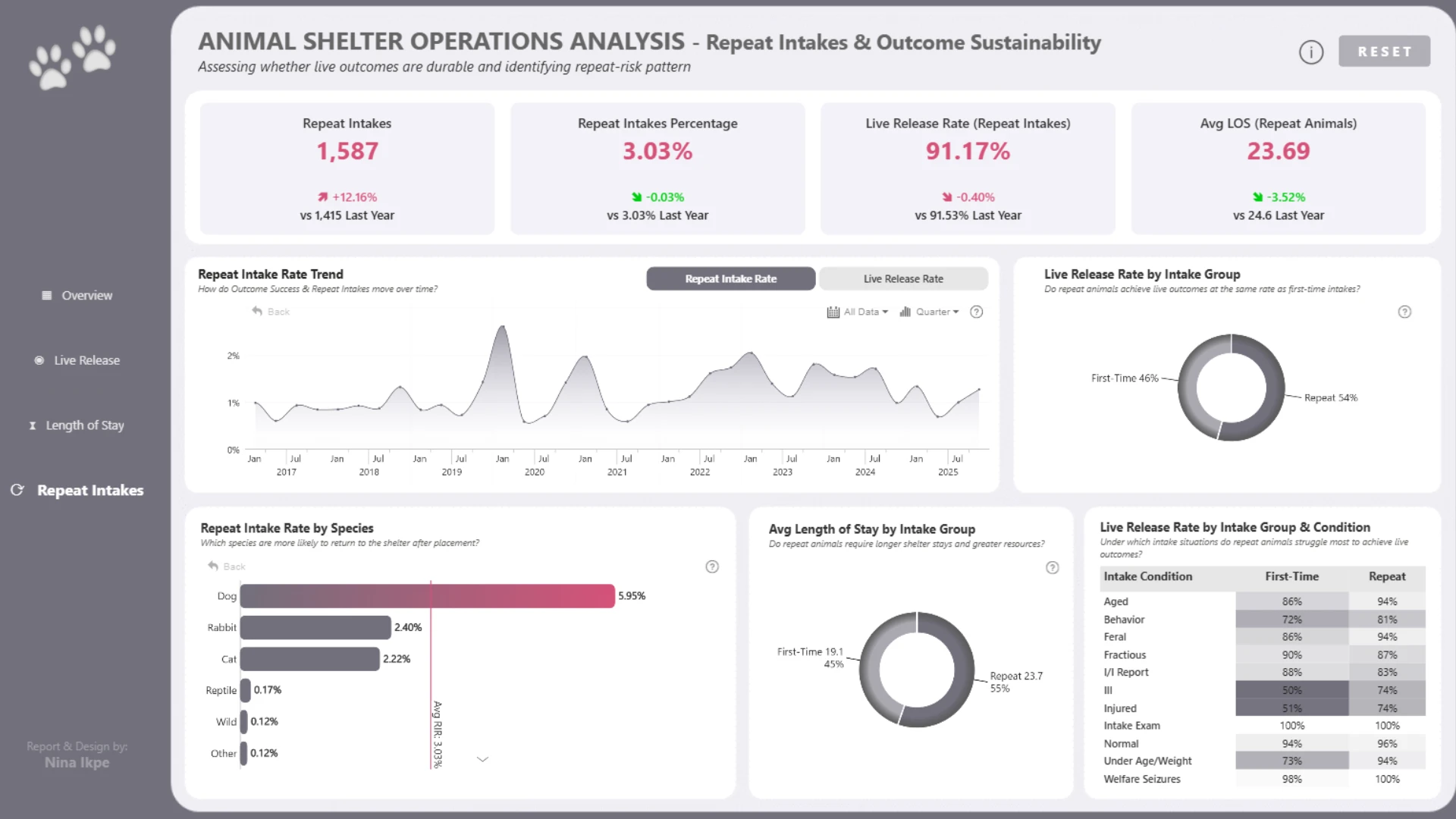Go to the Length of Stay page

click(85, 425)
